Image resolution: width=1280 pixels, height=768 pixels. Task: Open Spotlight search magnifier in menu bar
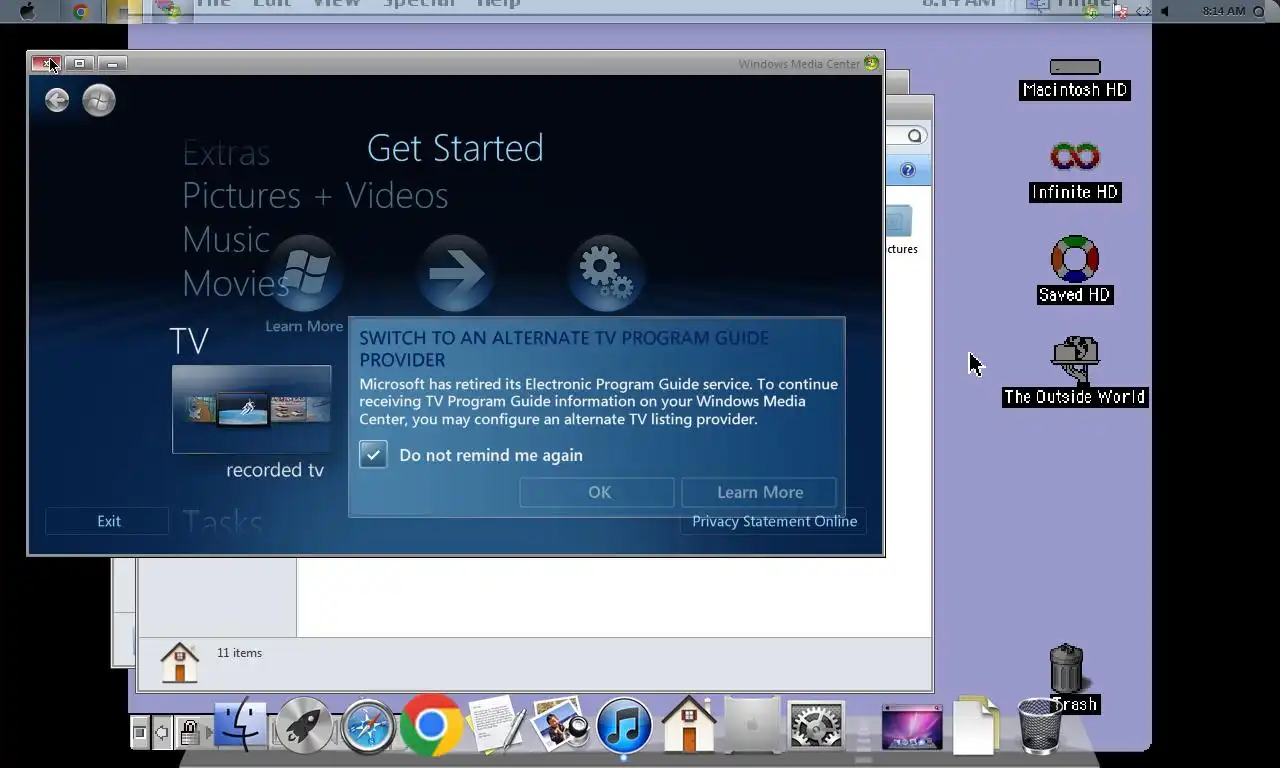point(1258,11)
